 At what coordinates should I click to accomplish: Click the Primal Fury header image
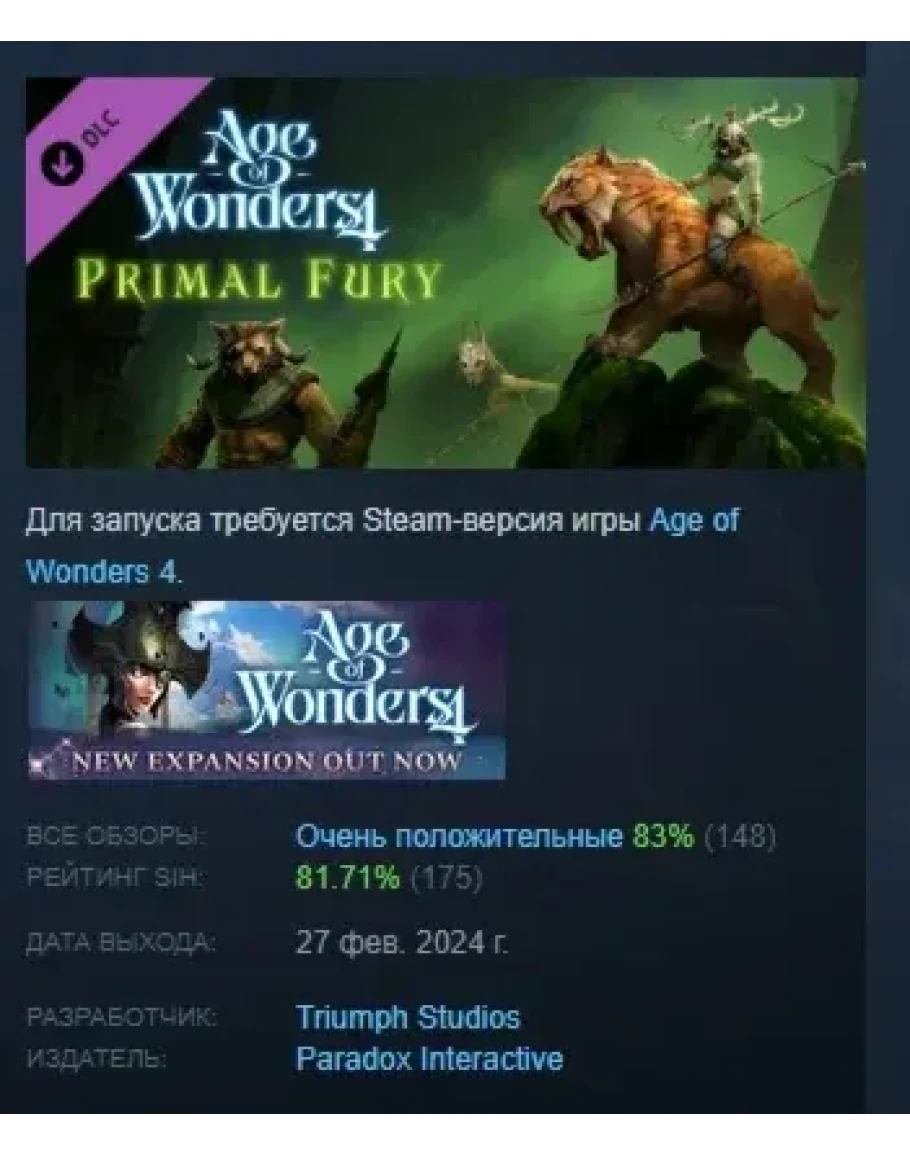[445, 272]
